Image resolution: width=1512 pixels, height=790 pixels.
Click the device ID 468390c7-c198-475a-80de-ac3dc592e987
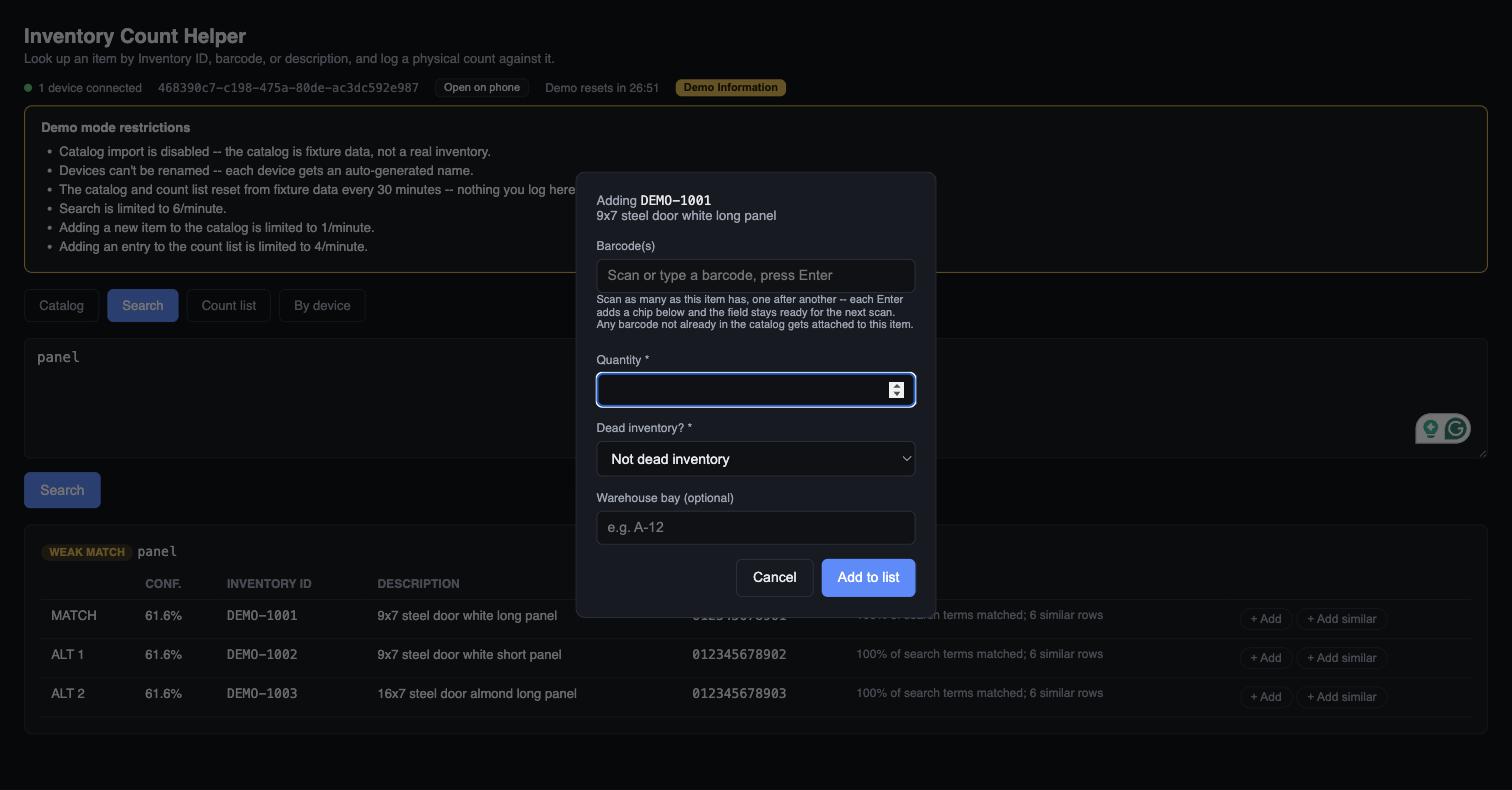[288, 88]
